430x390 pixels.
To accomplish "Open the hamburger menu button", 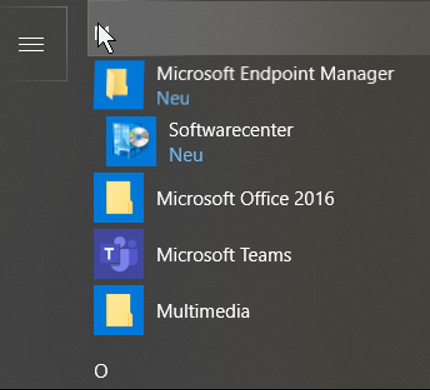I will (31, 44).
